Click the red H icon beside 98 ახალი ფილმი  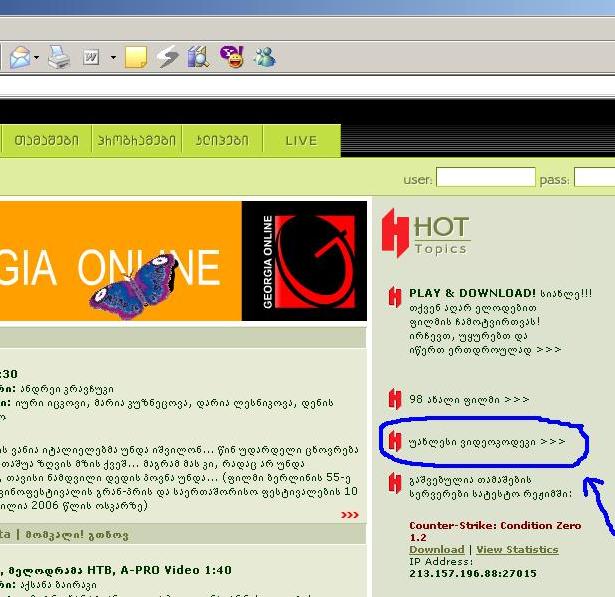click(x=395, y=399)
